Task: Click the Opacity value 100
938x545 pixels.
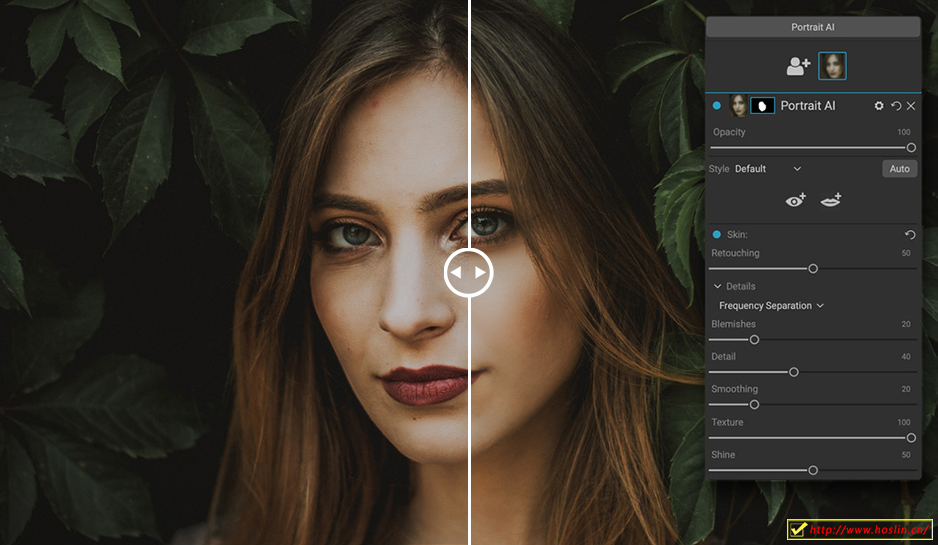Action: click(x=904, y=132)
